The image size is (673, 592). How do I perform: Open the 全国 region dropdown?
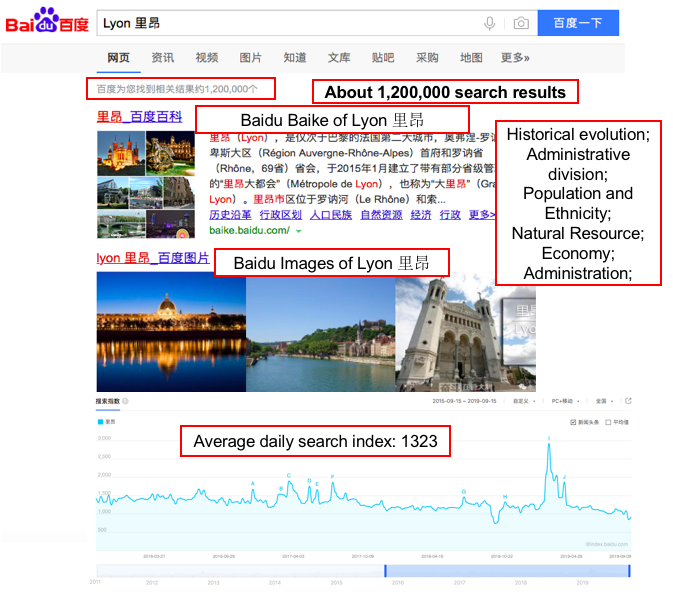[604, 401]
